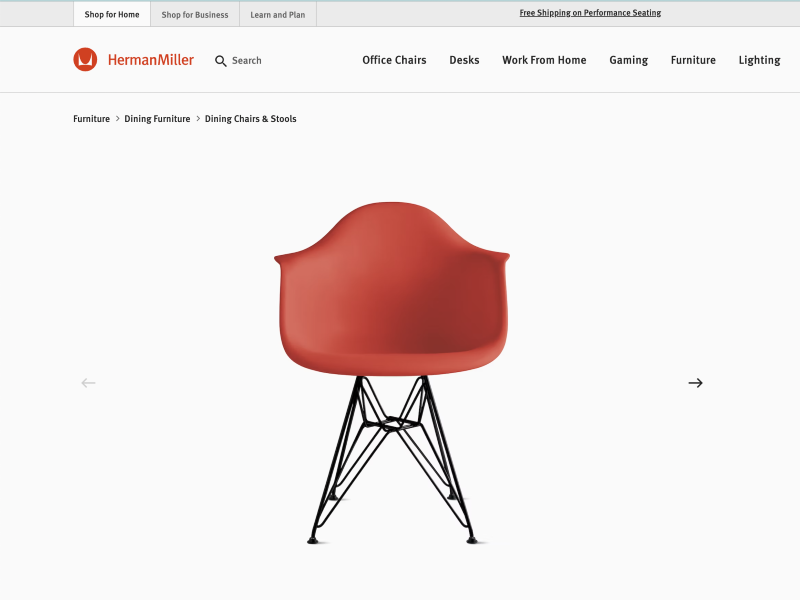Open the Office Chairs menu
This screenshot has height=600, width=800.
[x=394, y=60]
